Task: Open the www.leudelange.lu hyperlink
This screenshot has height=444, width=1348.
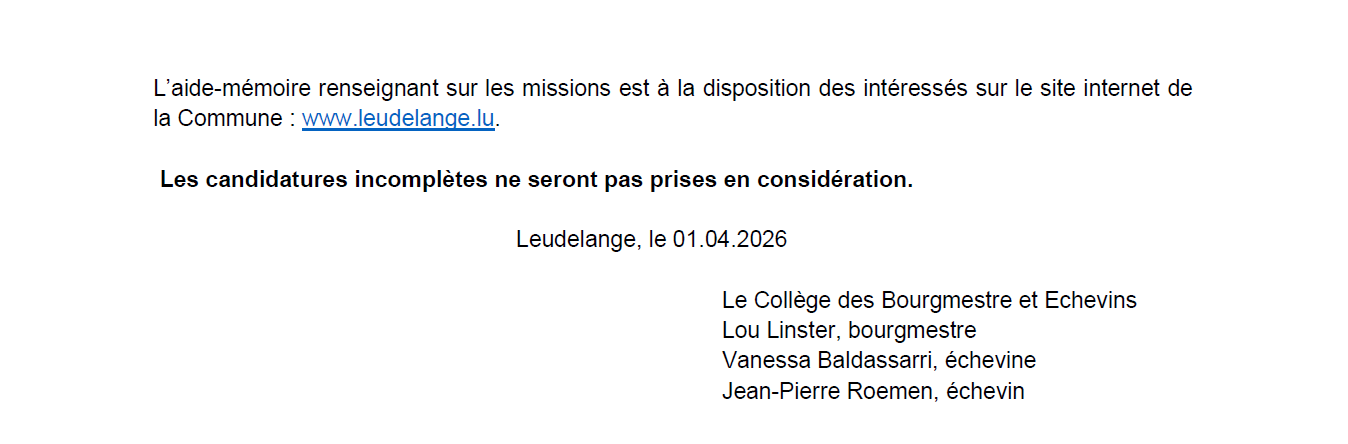Action: click(x=398, y=118)
